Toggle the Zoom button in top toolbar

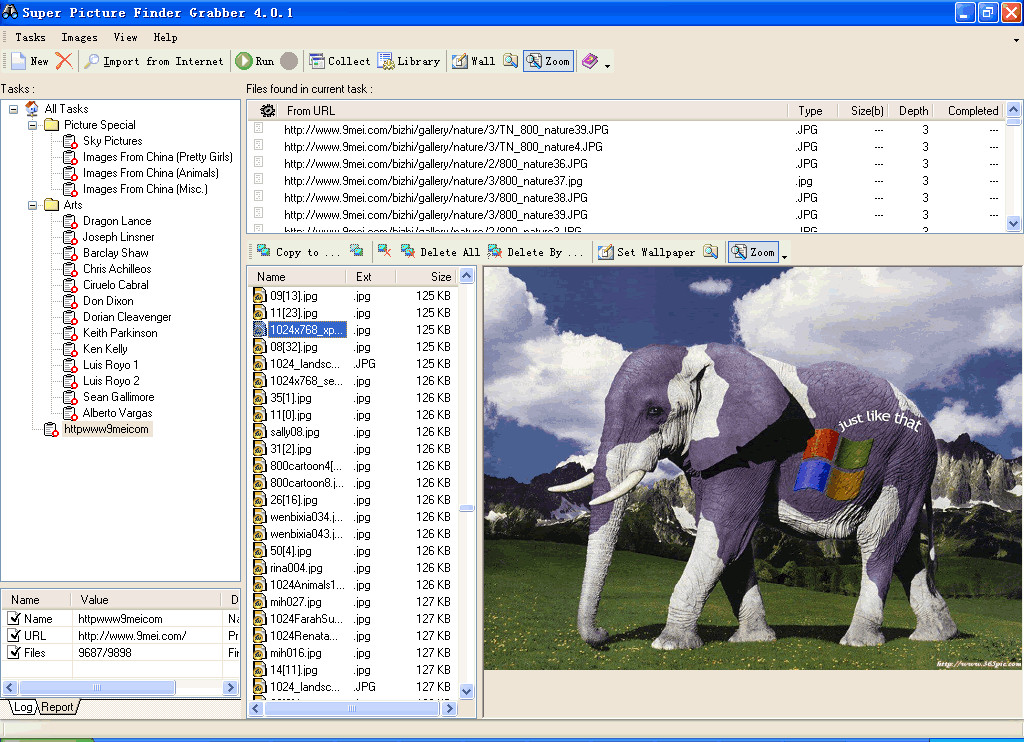pyautogui.click(x=549, y=61)
